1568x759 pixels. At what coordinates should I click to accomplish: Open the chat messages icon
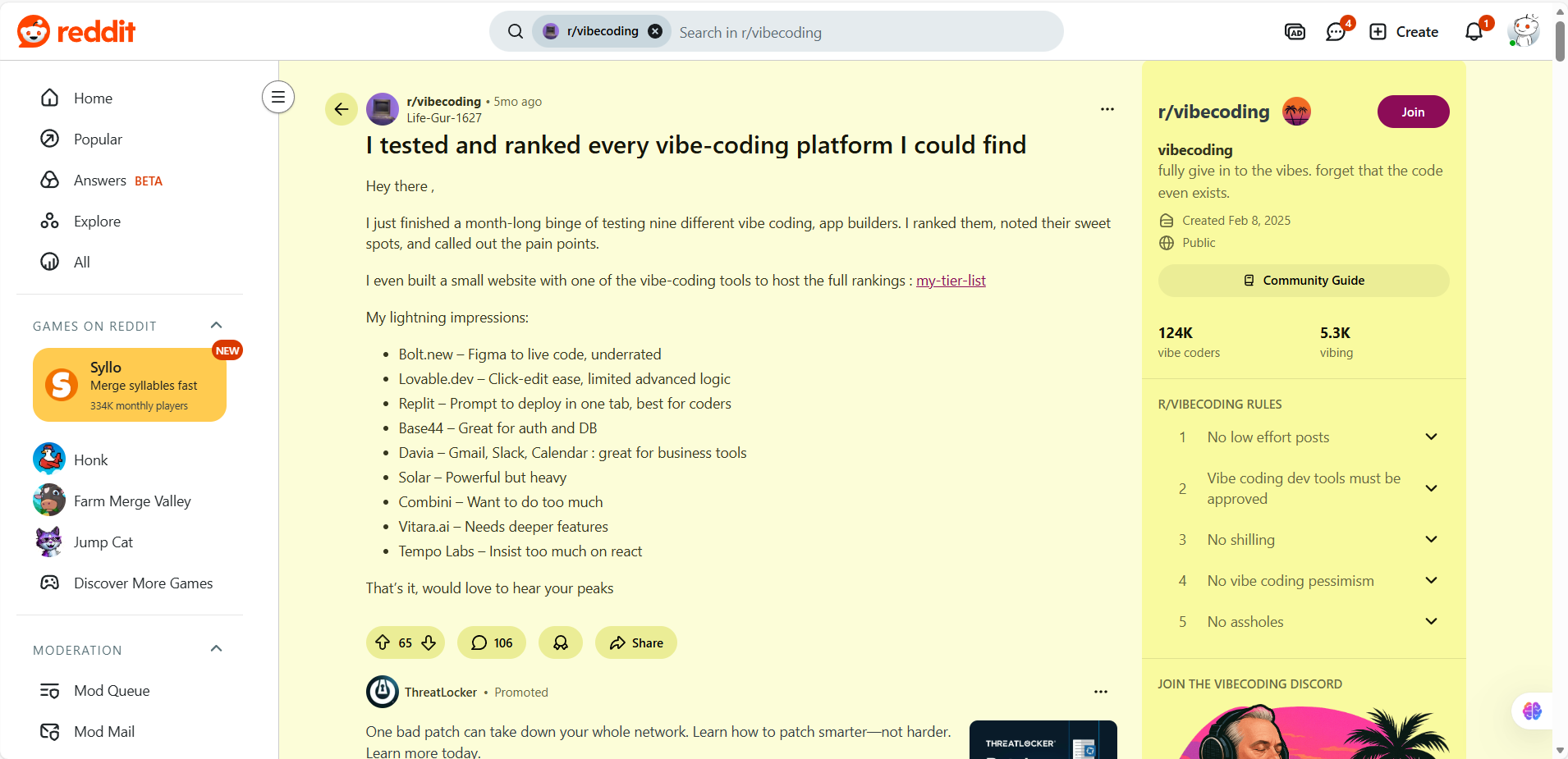pos(1336,32)
